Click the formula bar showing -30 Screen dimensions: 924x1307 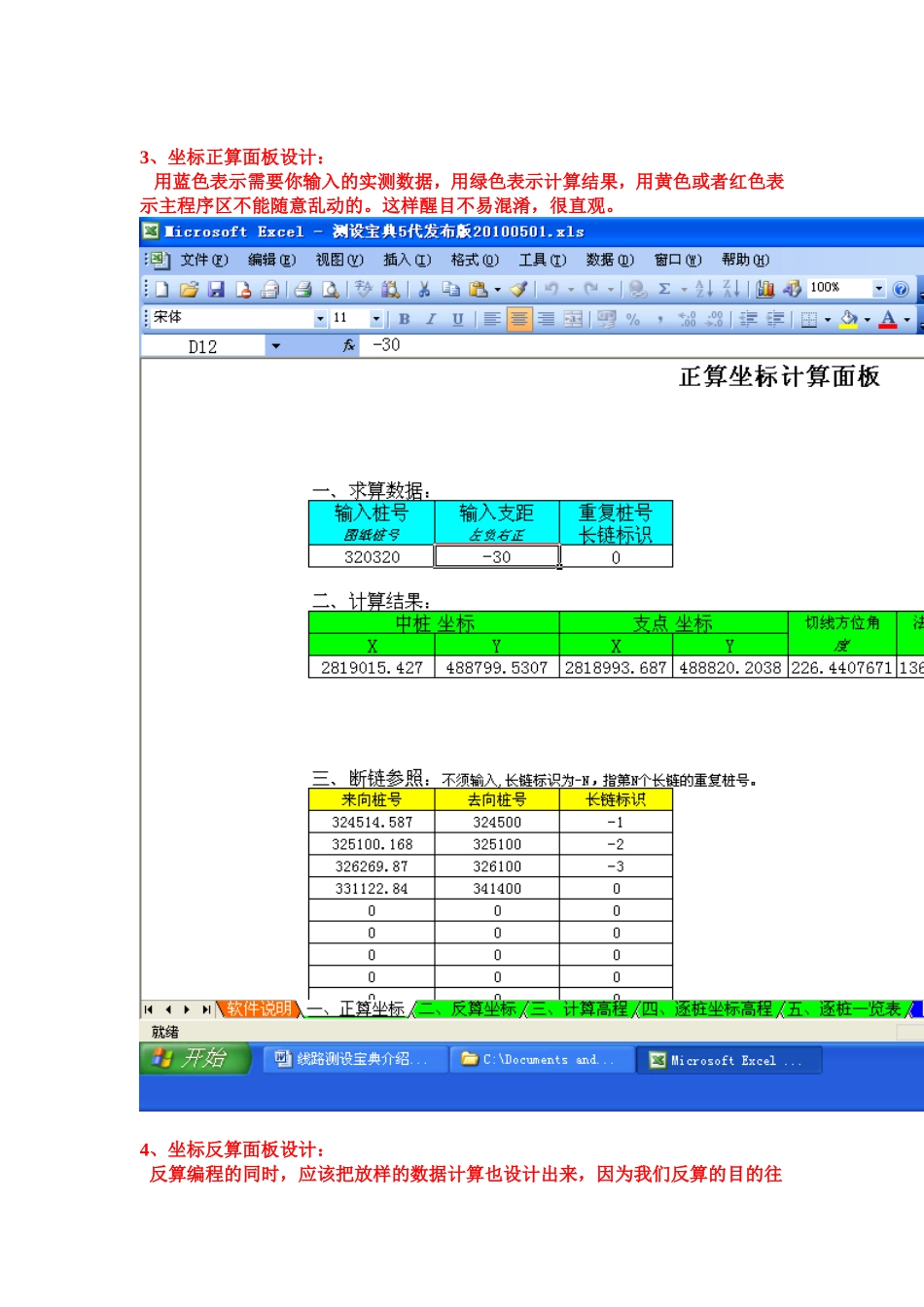(x=642, y=345)
